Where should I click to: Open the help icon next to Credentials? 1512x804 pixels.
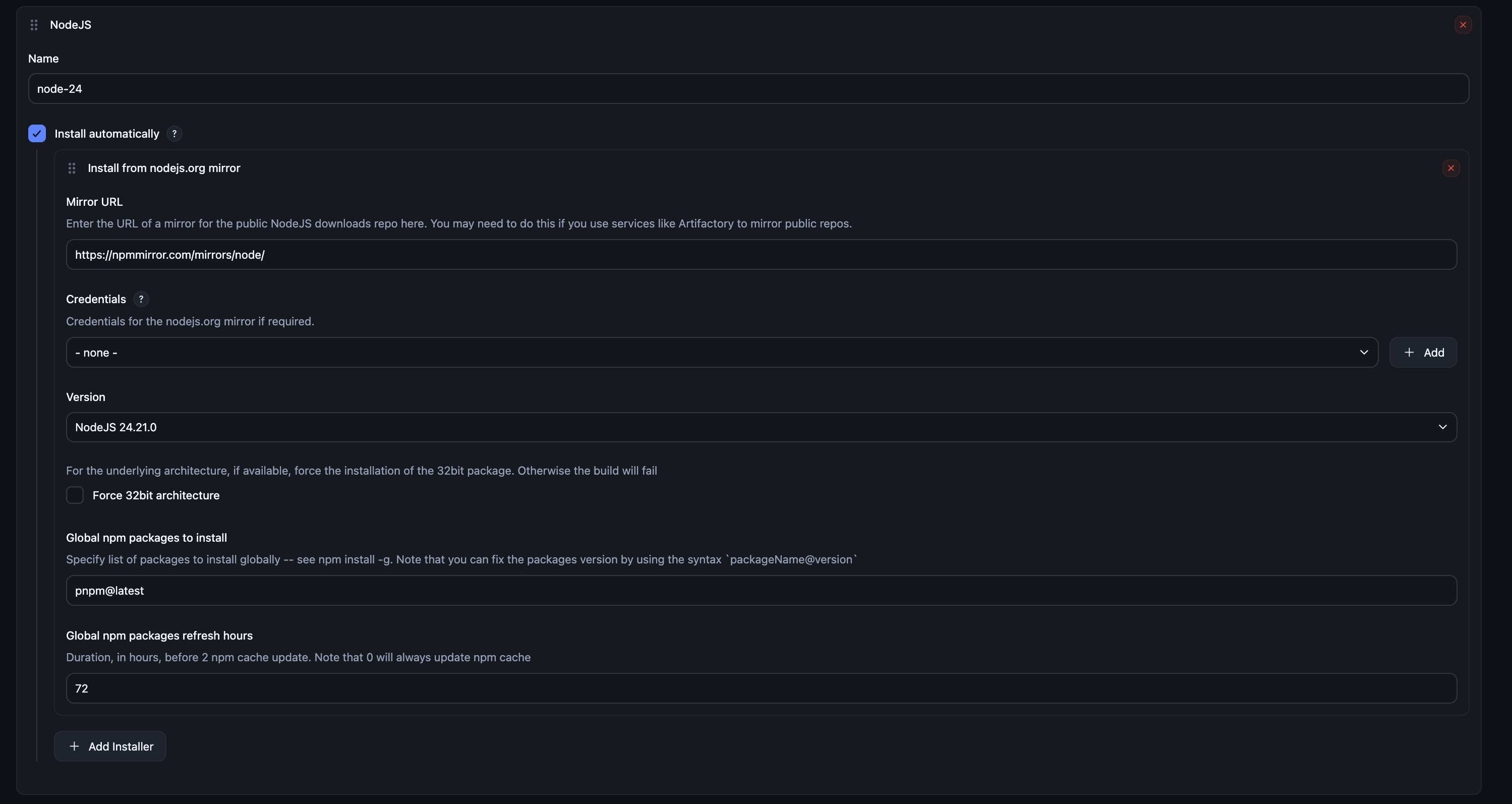[x=141, y=299]
